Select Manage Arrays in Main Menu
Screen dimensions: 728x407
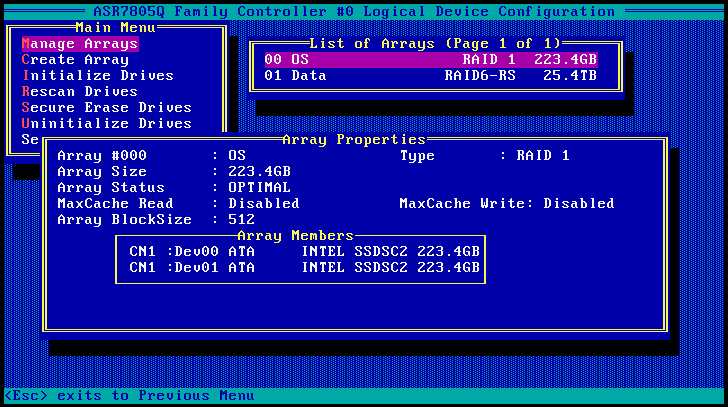tap(80, 44)
